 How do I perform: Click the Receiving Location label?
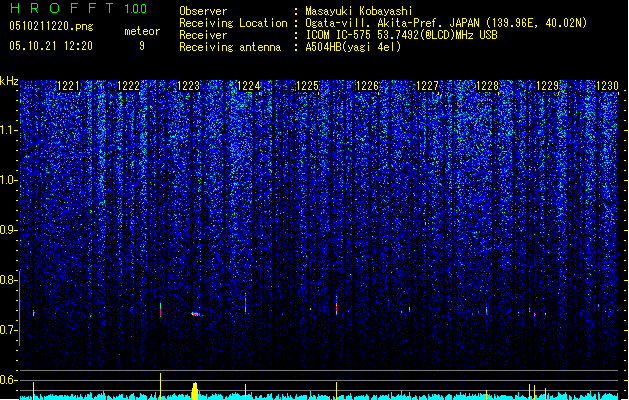(x=233, y=23)
